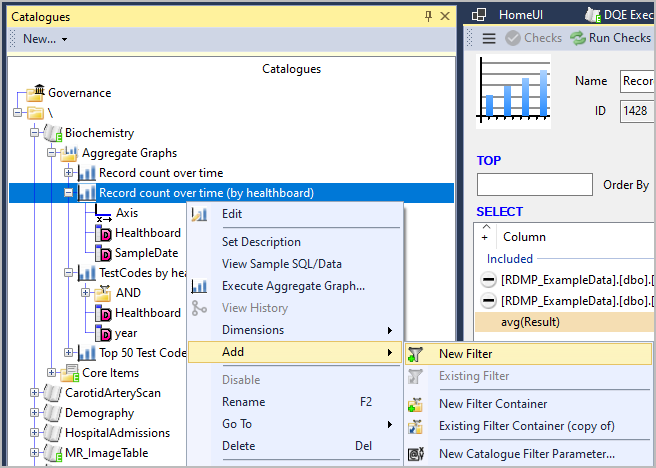656x468 pixels.
Task: Collapse Record count over time (by healthboard)
Action: (69, 193)
